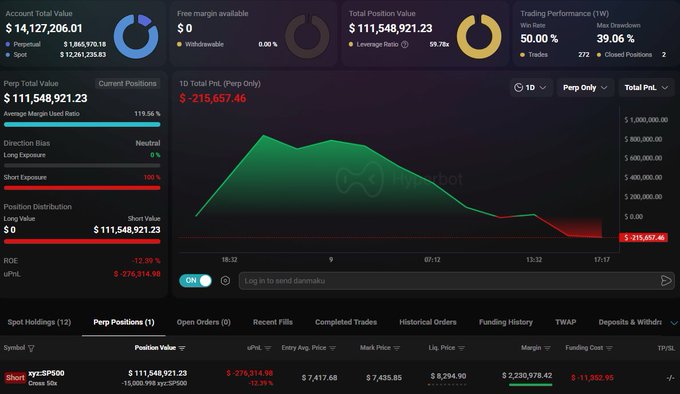Click the Current Positions button
The width and height of the screenshot is (680, 394).
click(127, 83)
